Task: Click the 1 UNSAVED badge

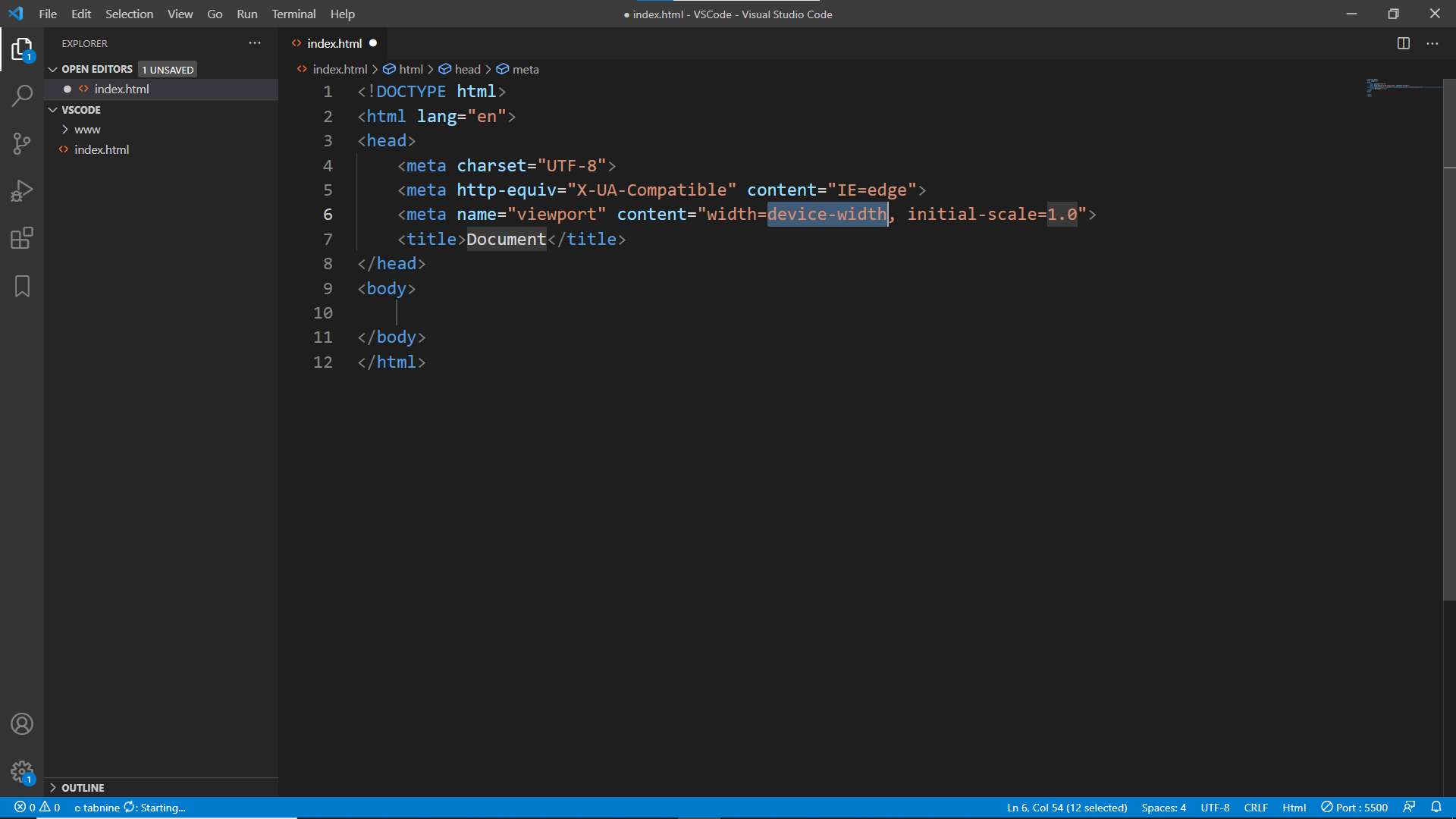Action: [168, 70]
